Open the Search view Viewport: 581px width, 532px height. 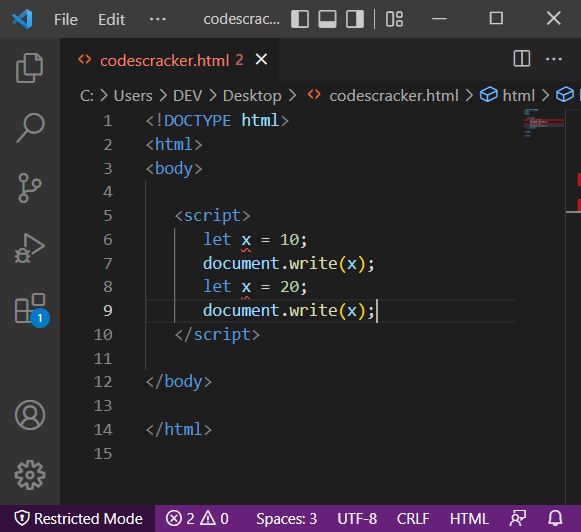click(x=30, y=127)
